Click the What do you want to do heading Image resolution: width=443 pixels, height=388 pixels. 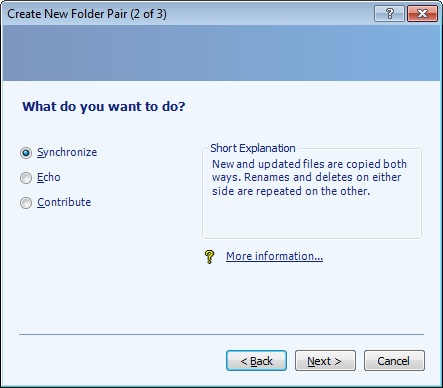tap(104, 107)
